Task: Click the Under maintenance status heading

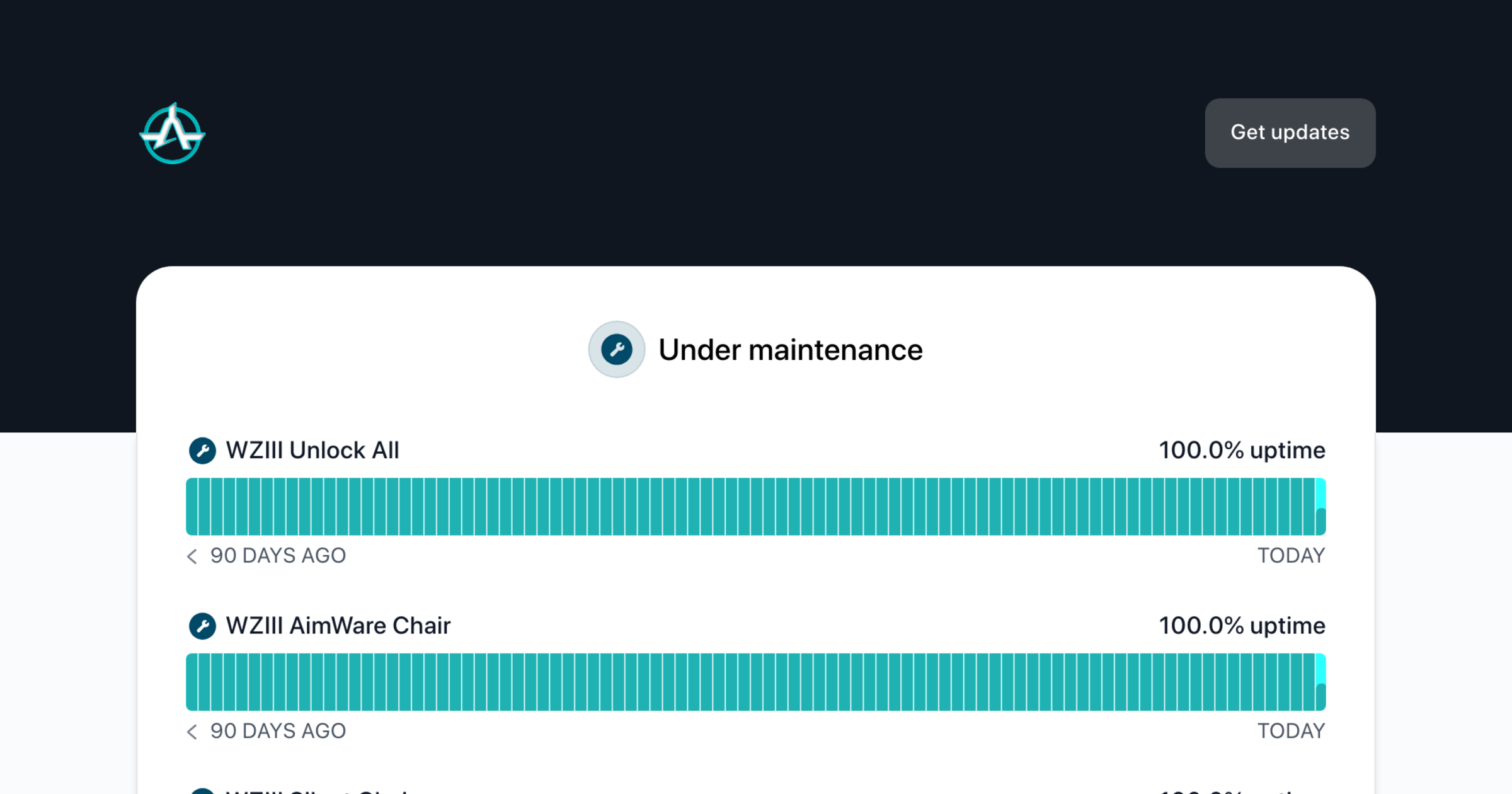Action: (790, 350)
